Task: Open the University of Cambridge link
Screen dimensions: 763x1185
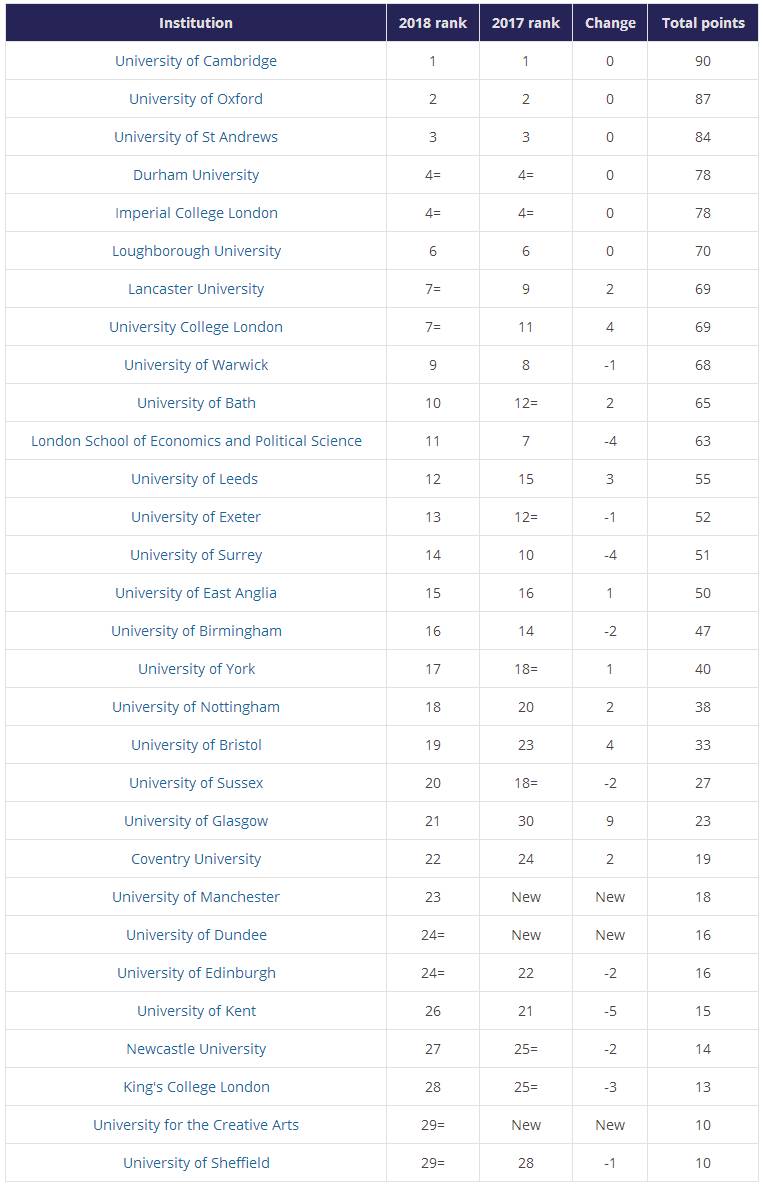Action: click(196, 61)
